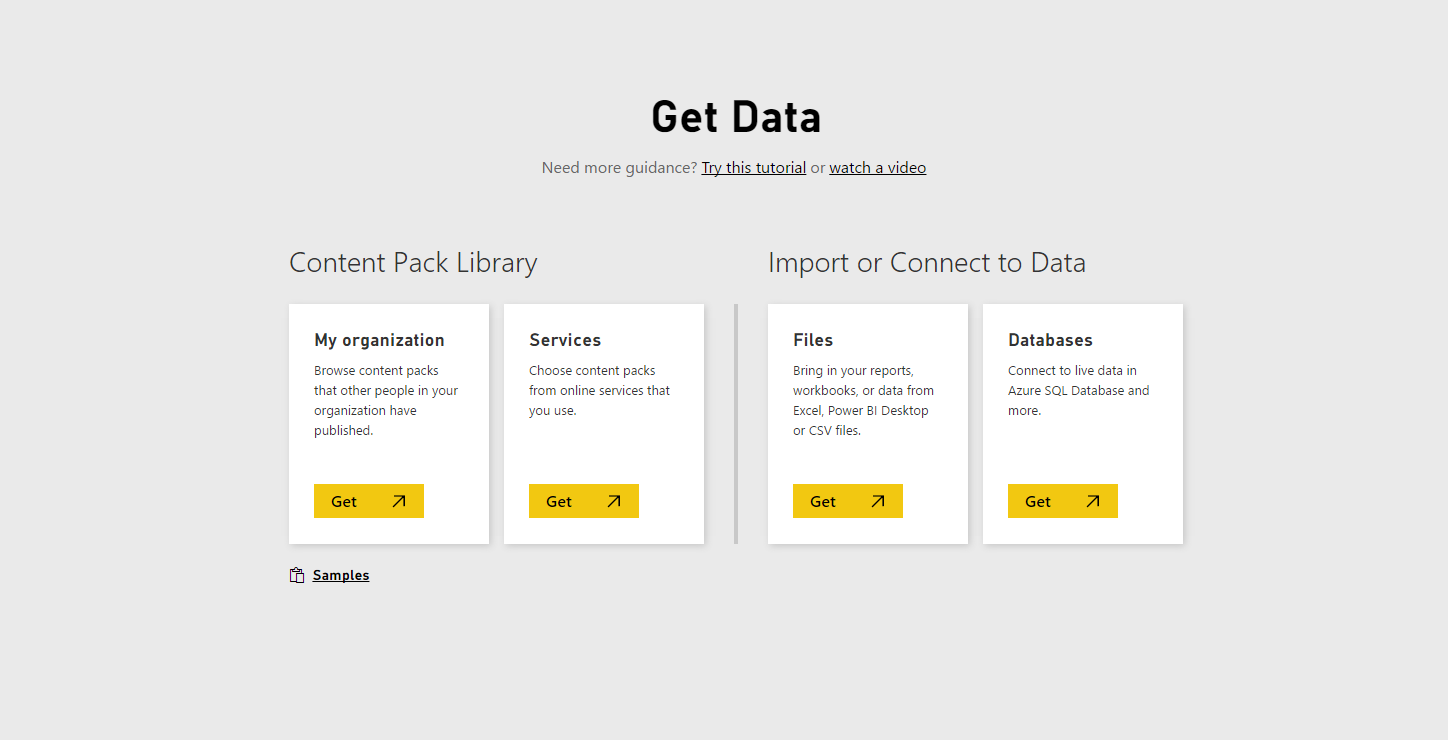Open the watch a video link
1448x740 pixels.
[877, 167]
